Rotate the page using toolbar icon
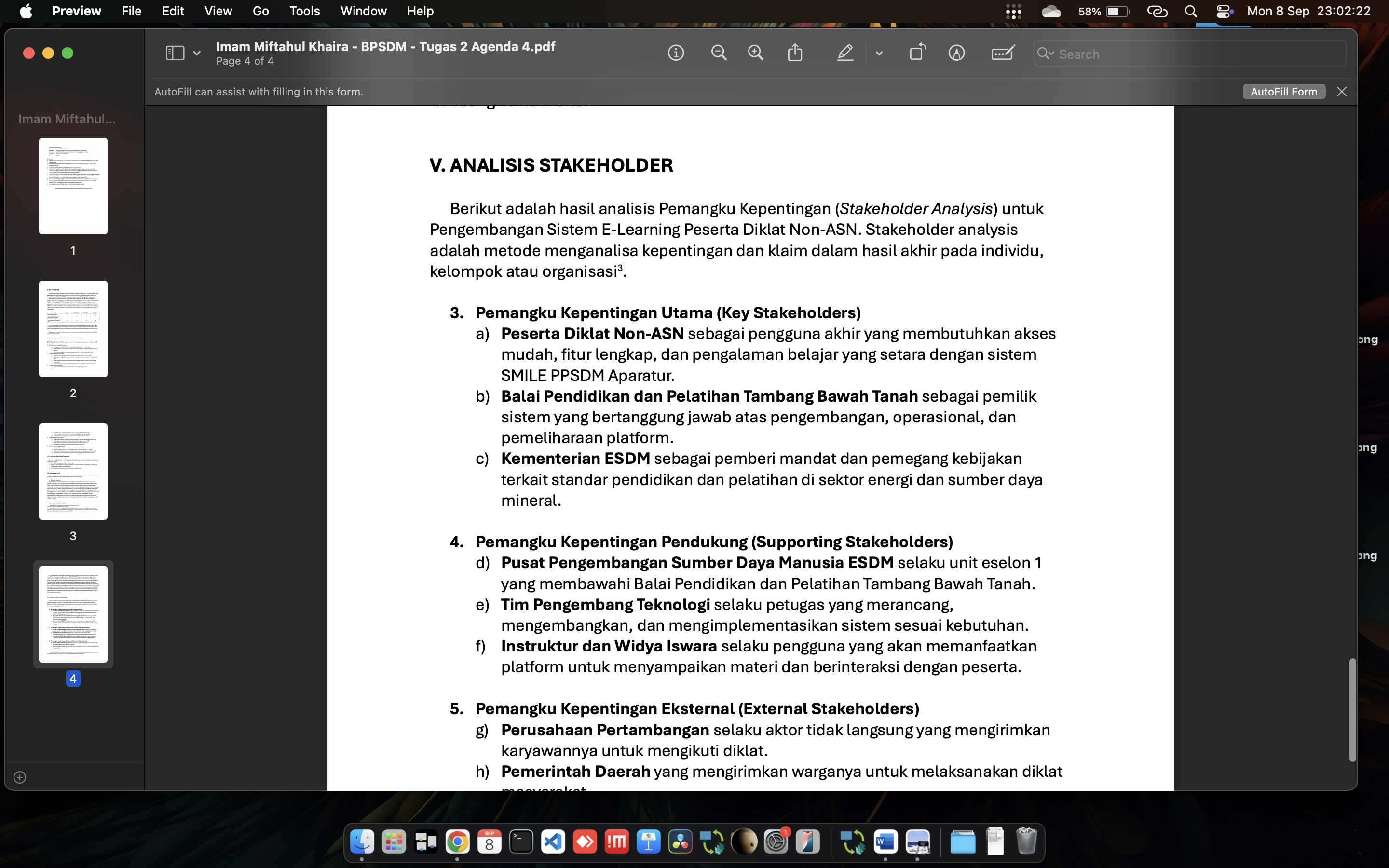Image resolution: width=1389 pixels, height=868 pixels. 917,52
